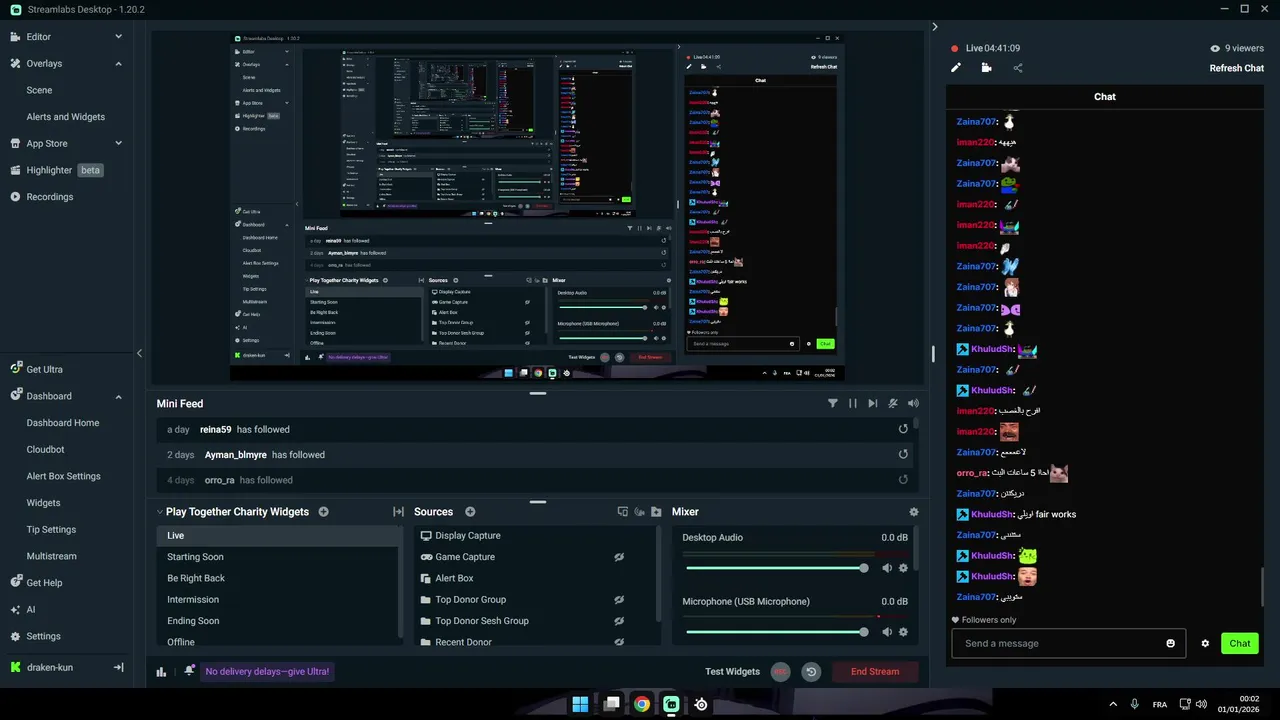
Task: Collapse the Dashboard section chevron
Action: click(118, 397)
